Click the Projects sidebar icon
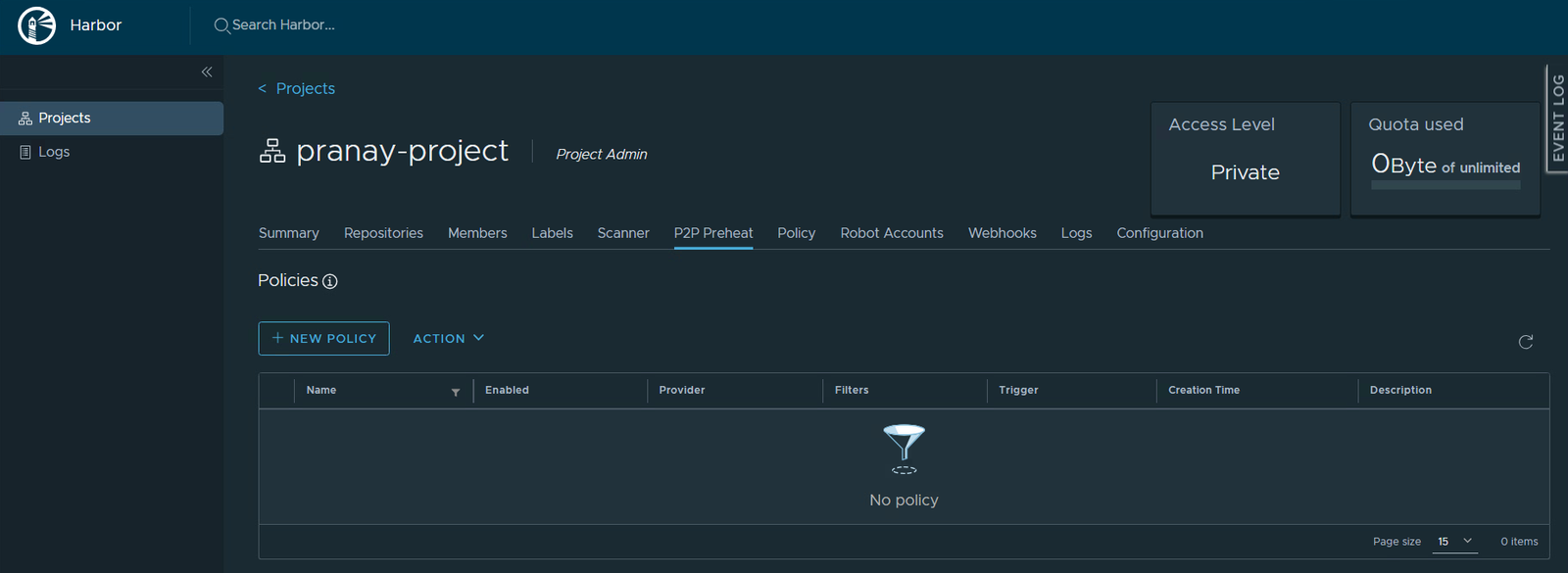Viewport: 1568px width, 573px height. (25, 119)
